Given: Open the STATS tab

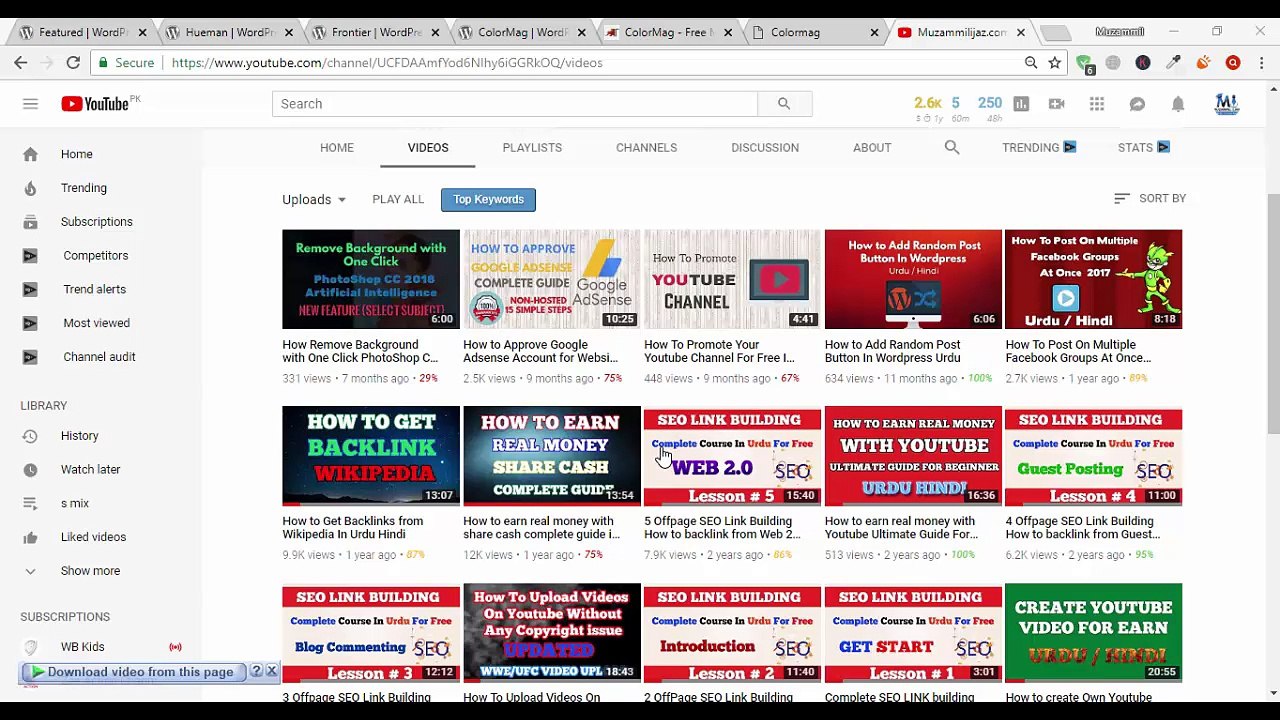Looking at the screenshot, I should click(1143, 148).
